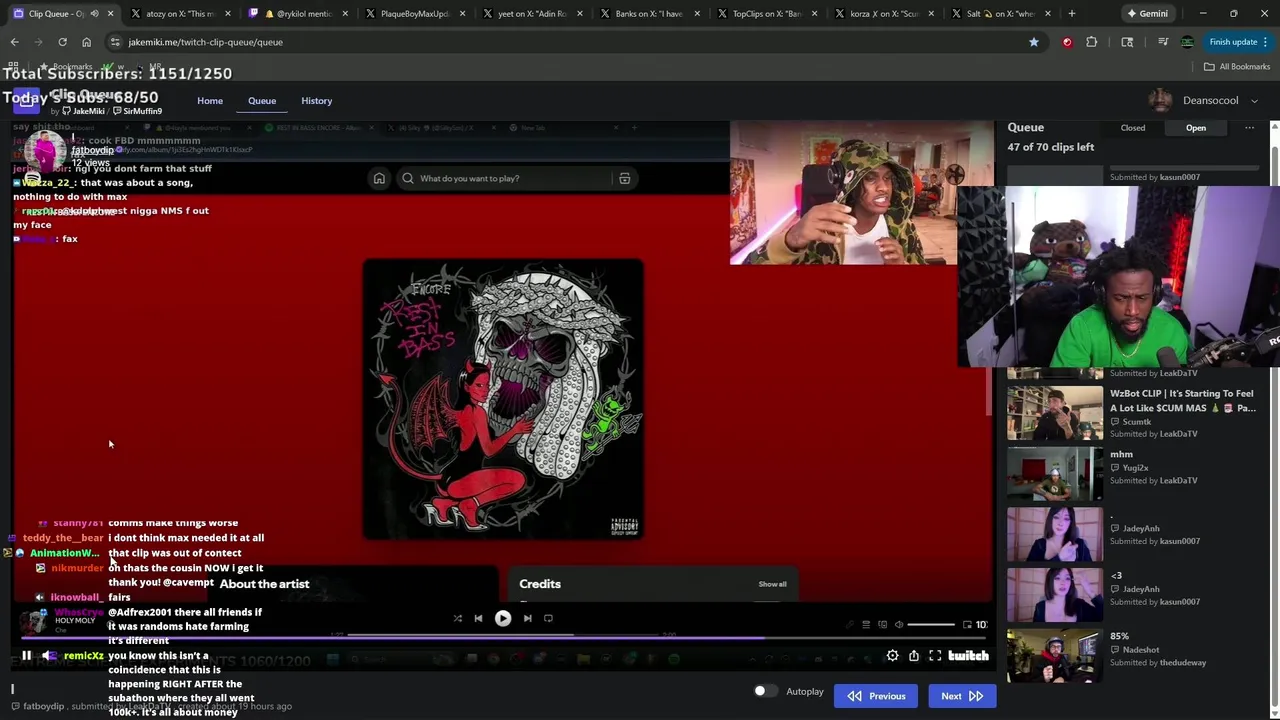
Task: Expand the Deansocool account dropdown
Action: click(1254, 101)
